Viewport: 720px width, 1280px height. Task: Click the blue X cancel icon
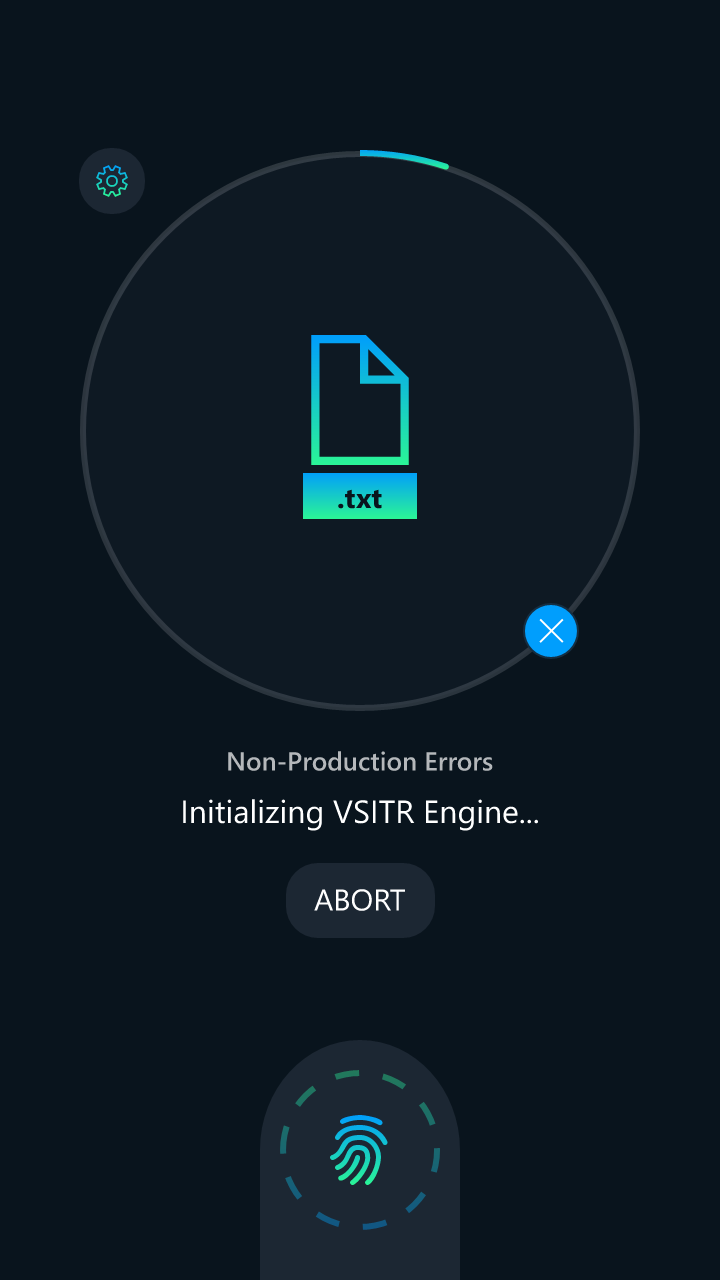click(551, 631)
